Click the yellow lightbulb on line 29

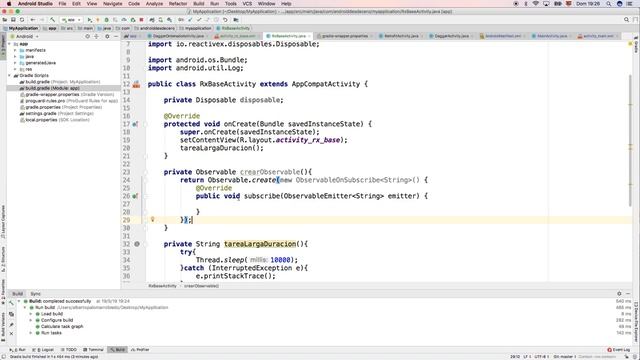click(x=153, y=220)
